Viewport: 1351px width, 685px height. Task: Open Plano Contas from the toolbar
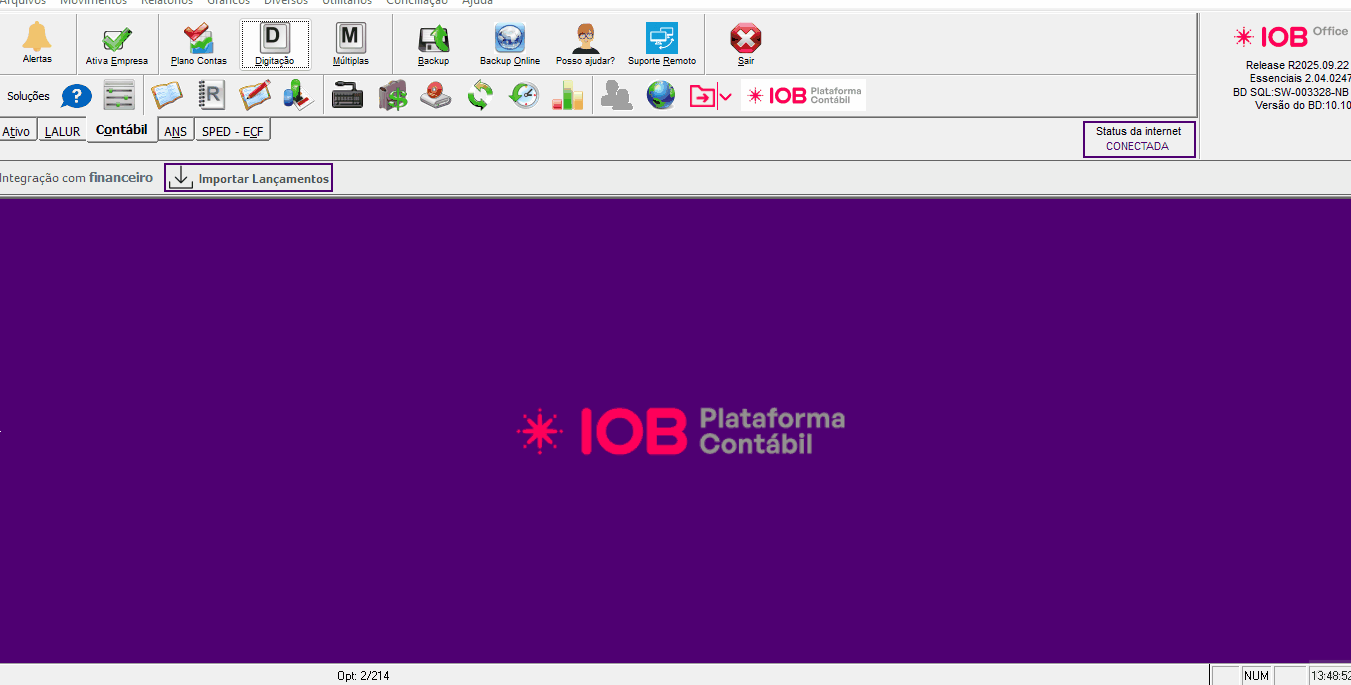click(x=199, y=43)
